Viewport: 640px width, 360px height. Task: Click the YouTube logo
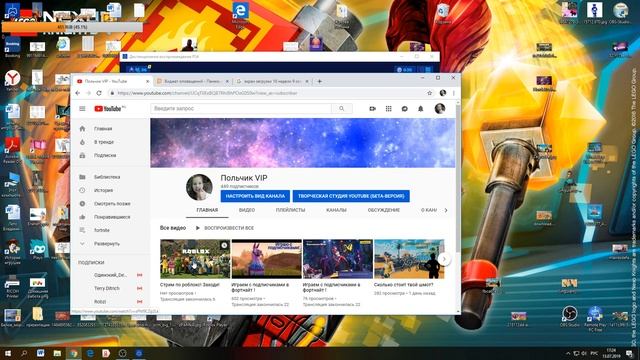pyautogui.click(x=109, y=109)
